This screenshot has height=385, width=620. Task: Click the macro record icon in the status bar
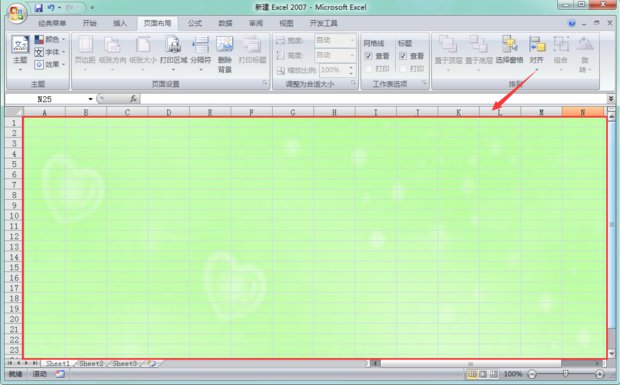click(x=60, y=374)
